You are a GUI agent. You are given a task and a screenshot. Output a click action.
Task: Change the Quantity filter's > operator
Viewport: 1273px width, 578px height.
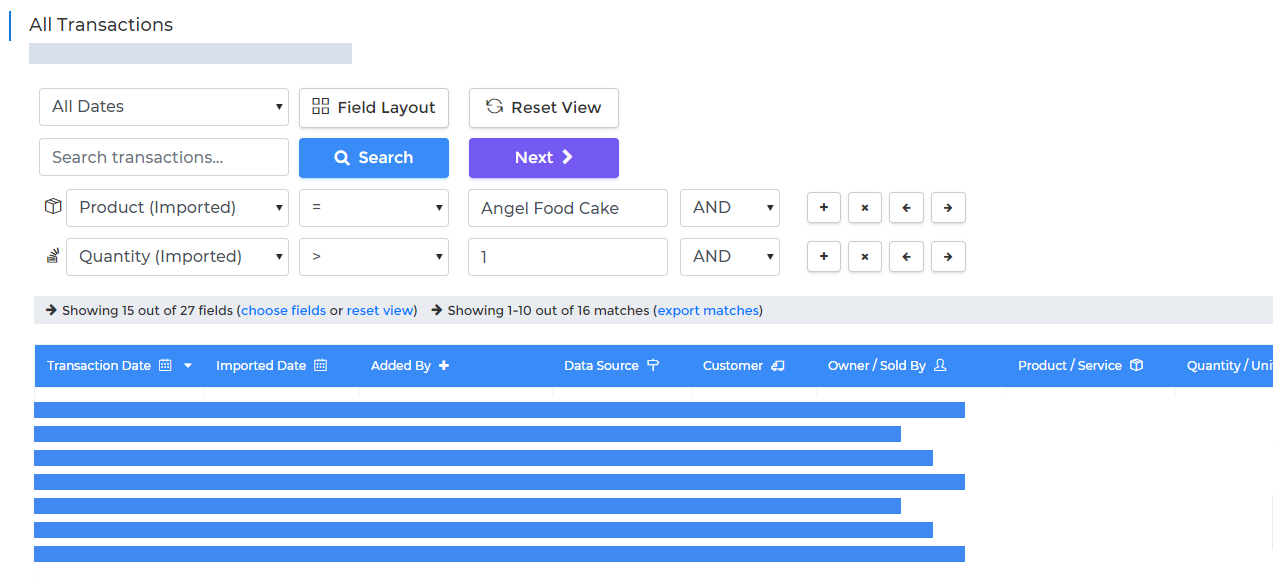coord(373,257)
